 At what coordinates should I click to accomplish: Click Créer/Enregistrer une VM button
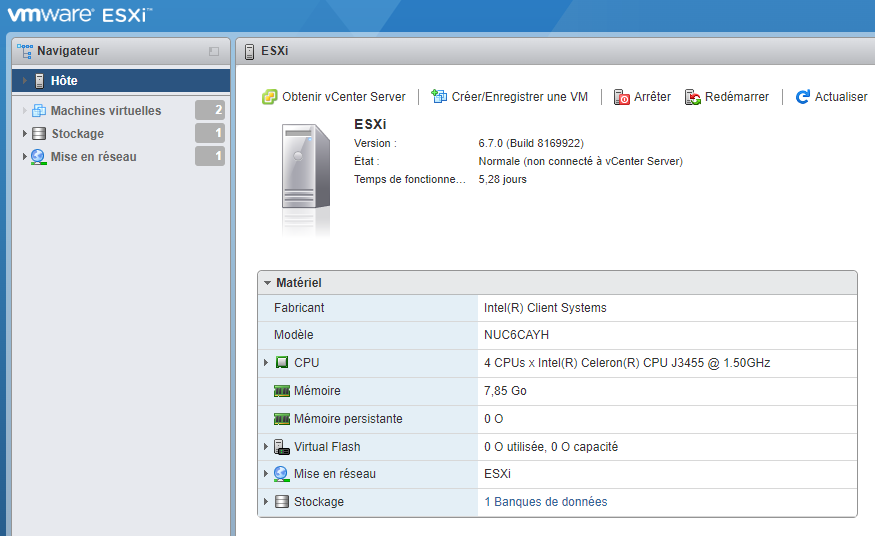coord(509,97)
